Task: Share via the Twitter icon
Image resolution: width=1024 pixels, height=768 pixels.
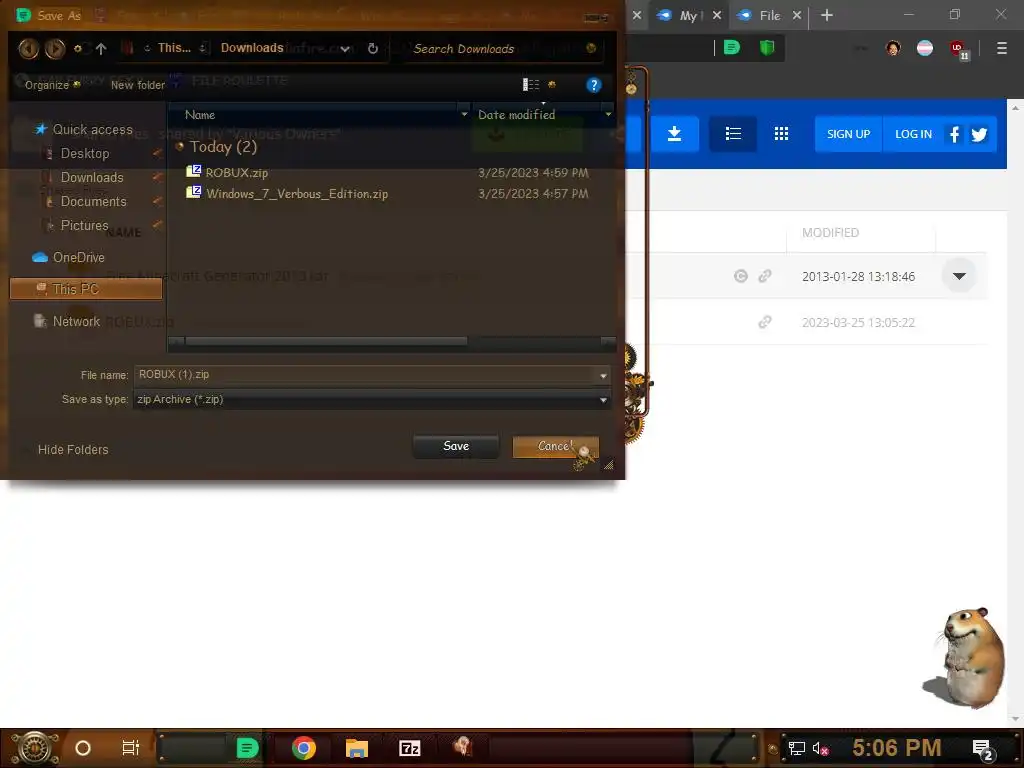Action: (x=979, y=135)
